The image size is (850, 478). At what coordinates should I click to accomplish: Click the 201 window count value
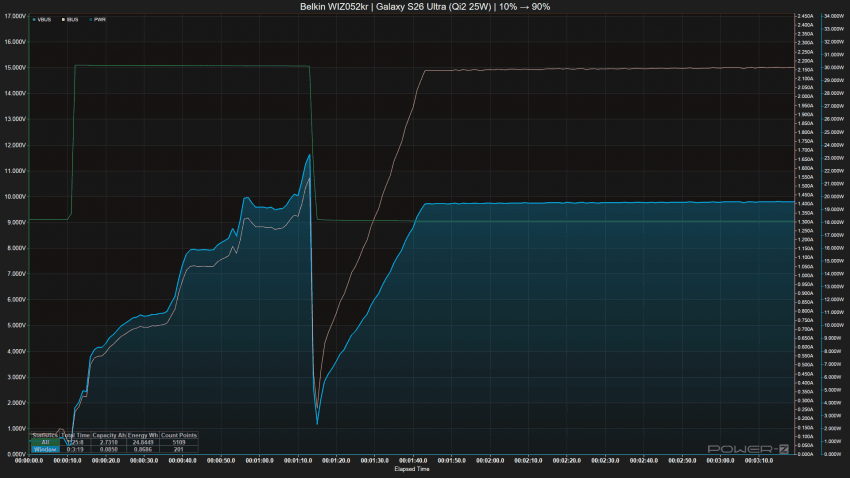pos(179,449)
